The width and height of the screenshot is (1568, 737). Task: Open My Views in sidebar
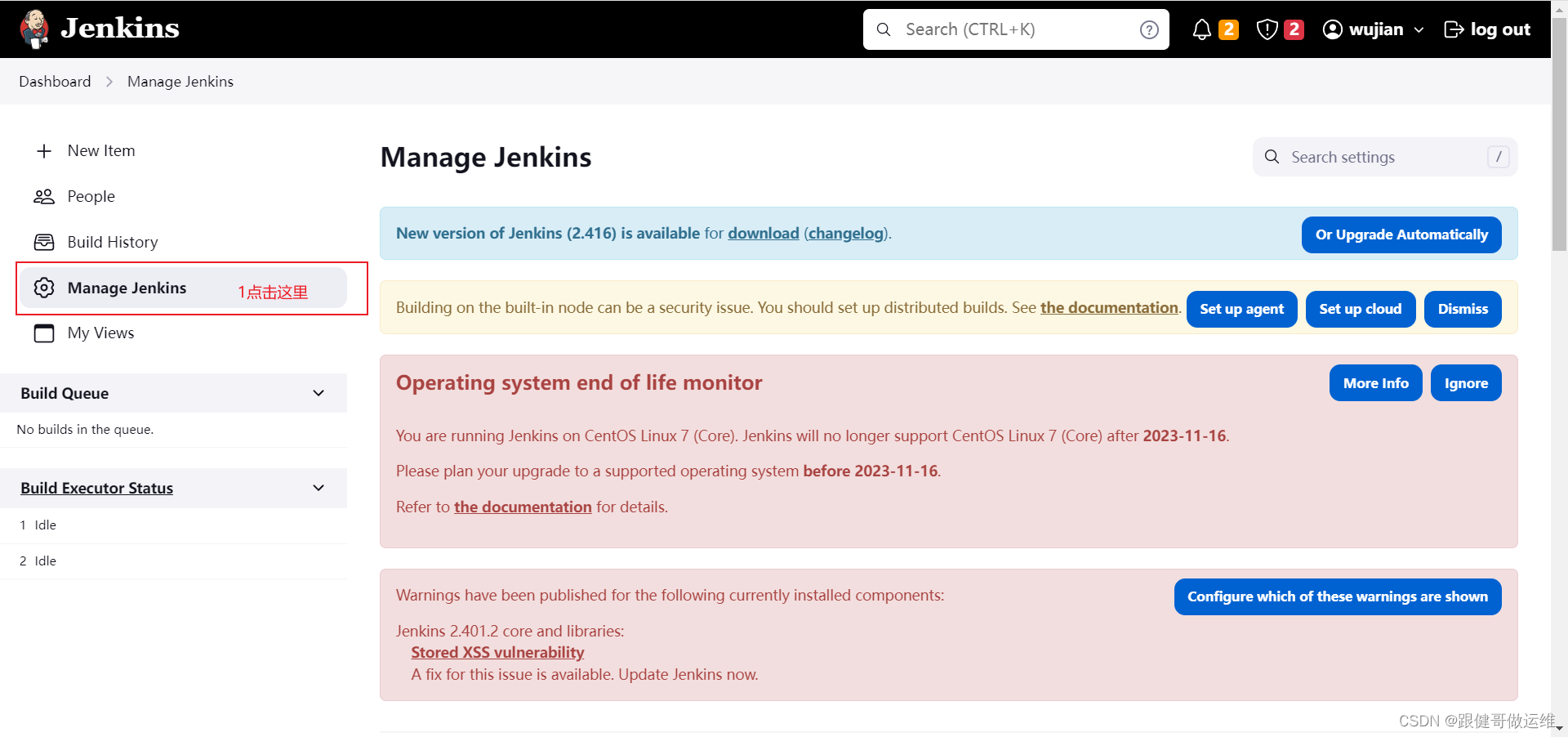[100, 333]
